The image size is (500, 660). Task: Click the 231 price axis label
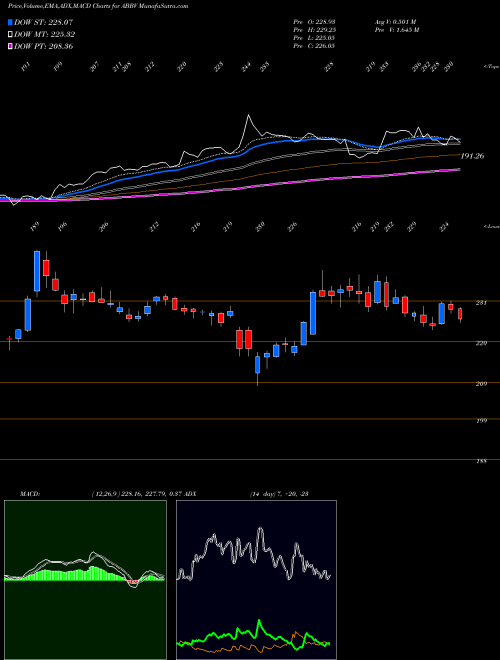tap(482, 302)
